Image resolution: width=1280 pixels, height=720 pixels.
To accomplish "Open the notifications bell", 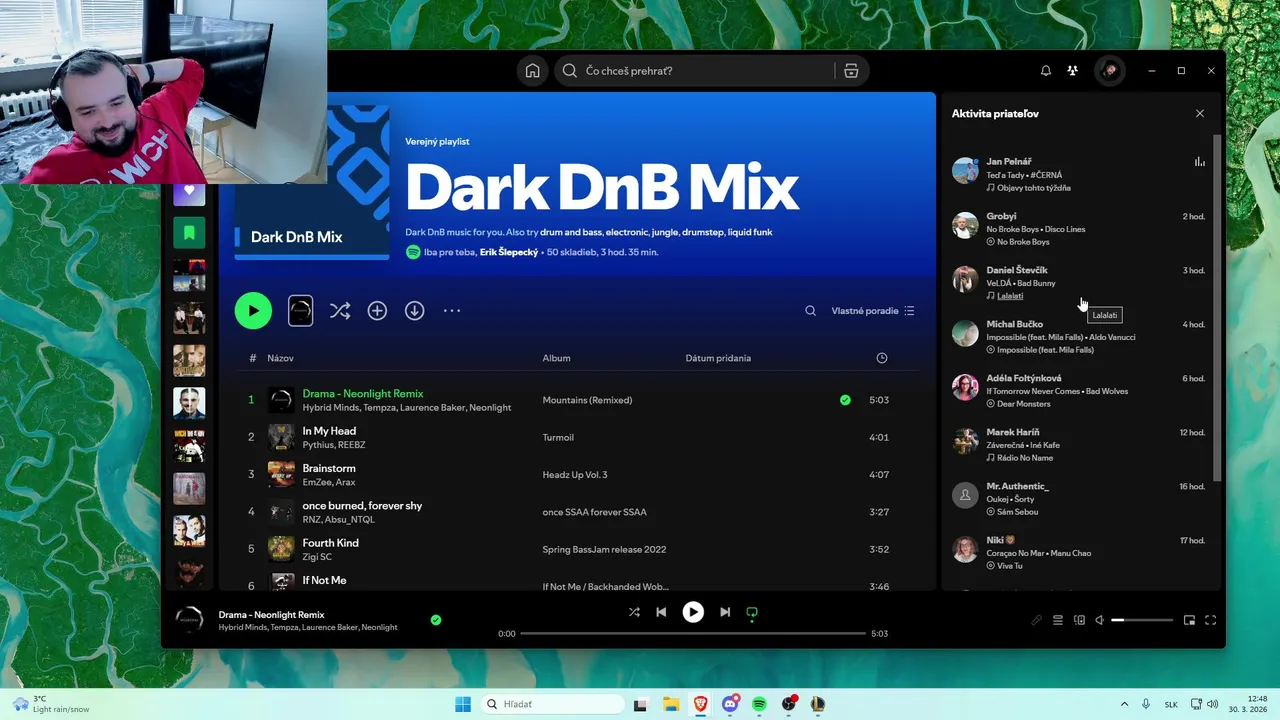I will pyautogui.click(x=1046, y=71).
